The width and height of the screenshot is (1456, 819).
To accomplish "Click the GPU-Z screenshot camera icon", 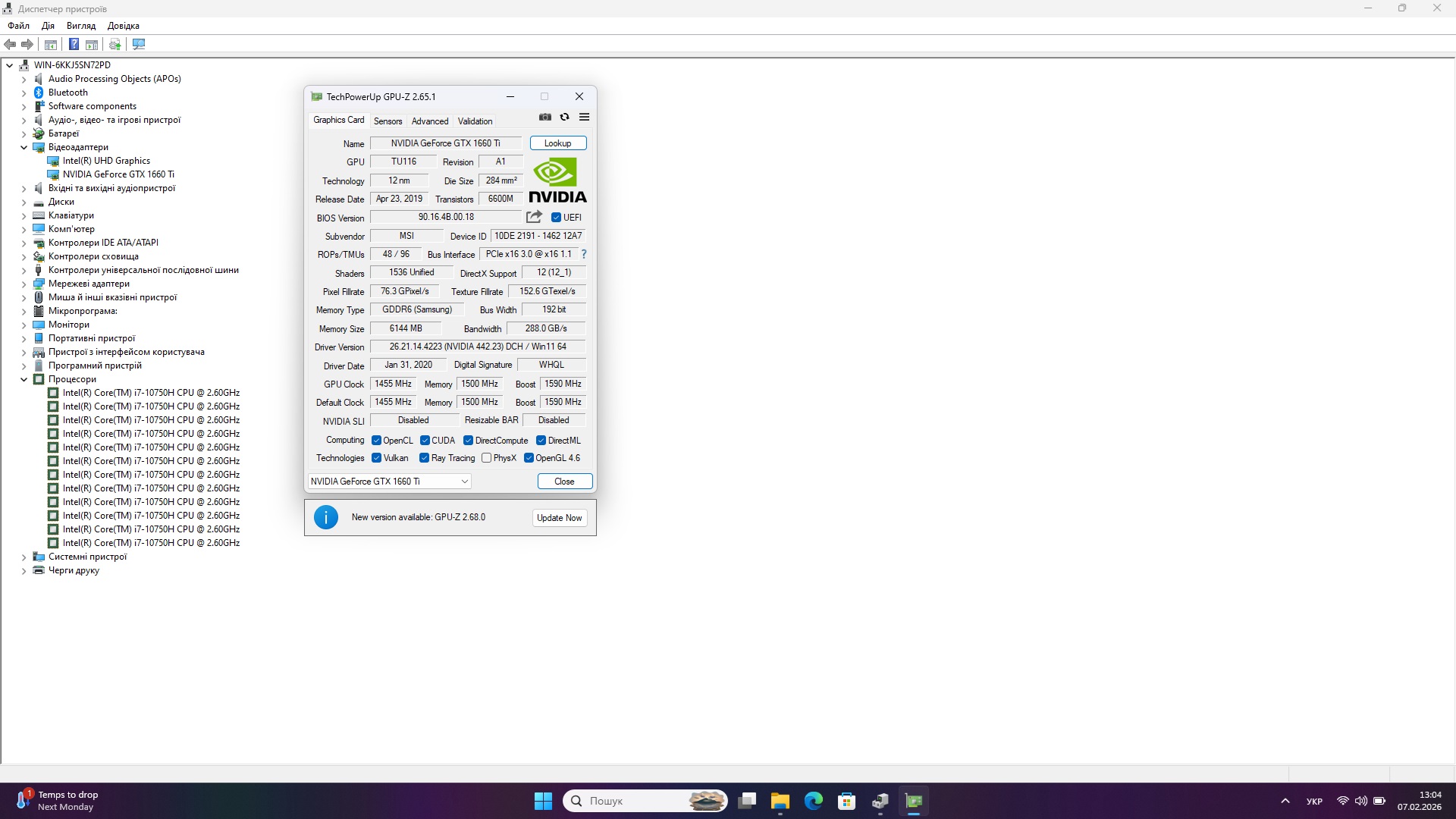I will click(x=544, y=117).
